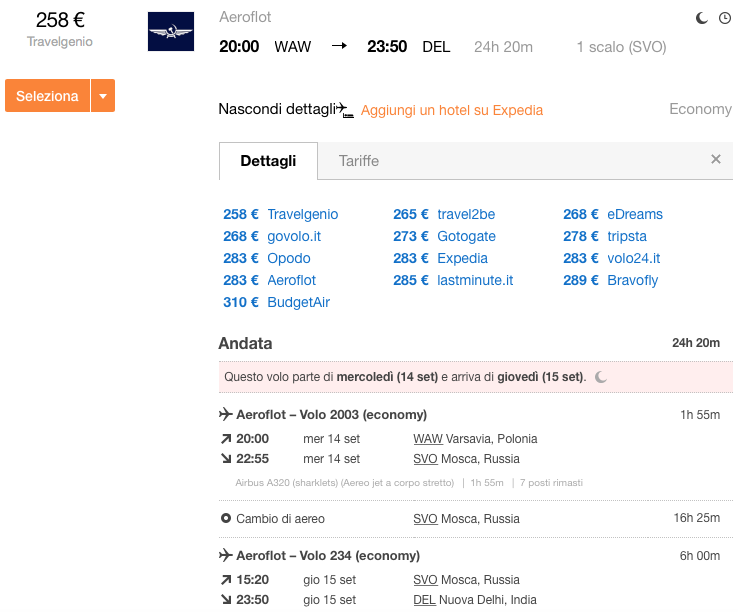The height and width of the screenshot is (612, 738).
Task: Open 289 € Bravofly offer
Action: 610,281
